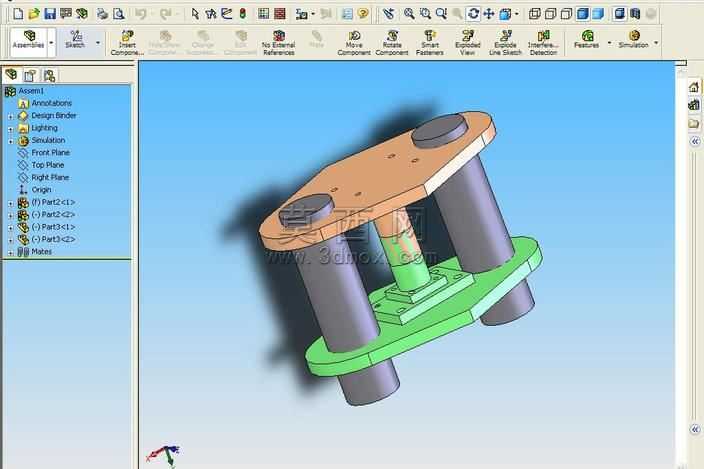
Task: Switch display to Shaded With Edges
Action: point(582,14)
